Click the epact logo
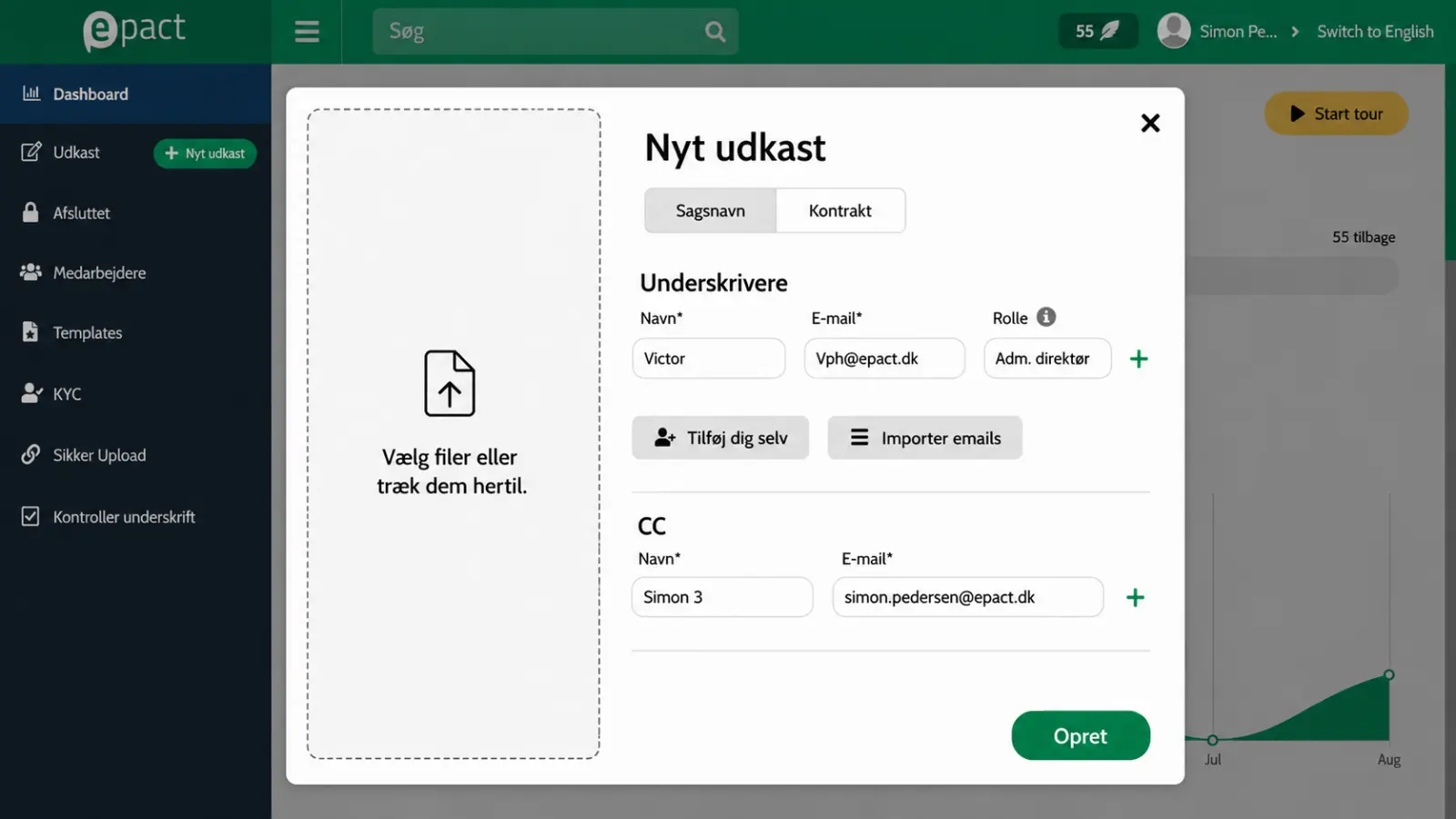This screenshot has width=1456, height=819. click(x=135, y=30)
